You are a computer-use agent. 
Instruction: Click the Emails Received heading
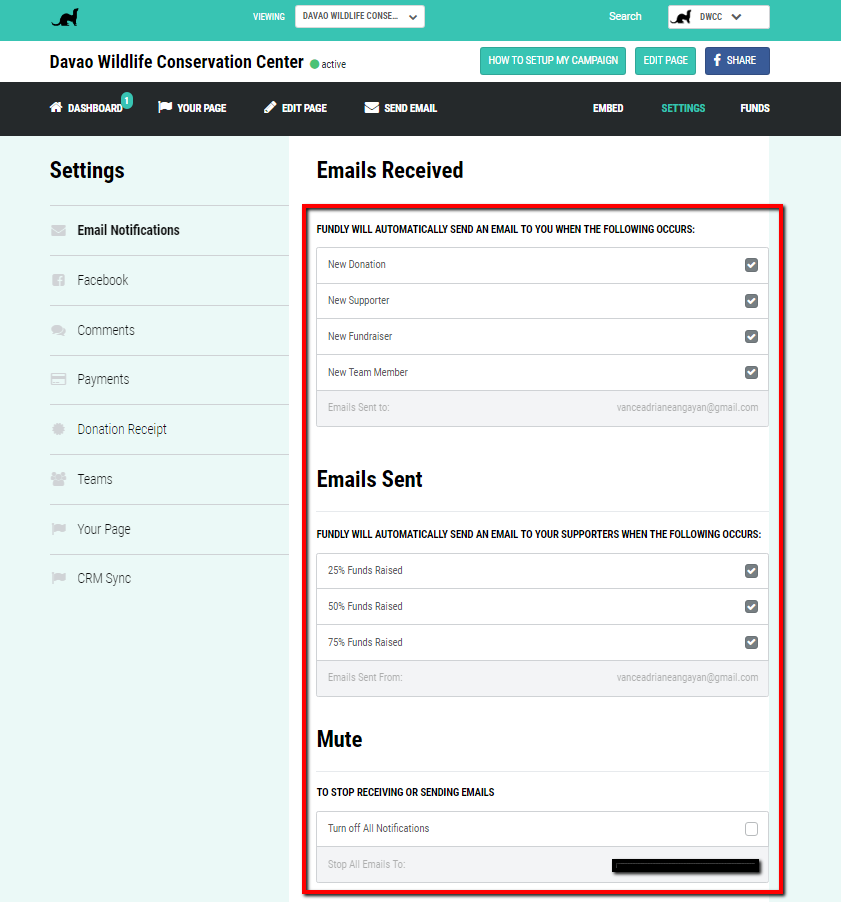pyautogui.click(x=390, y=170)
